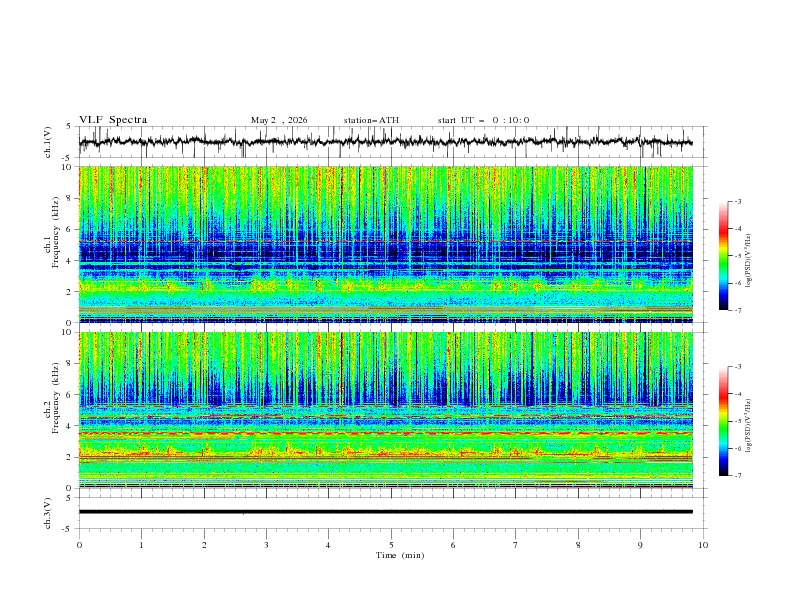
Task: Click the 0 minute tick label on time axis
Action: (x=79, y=545)
